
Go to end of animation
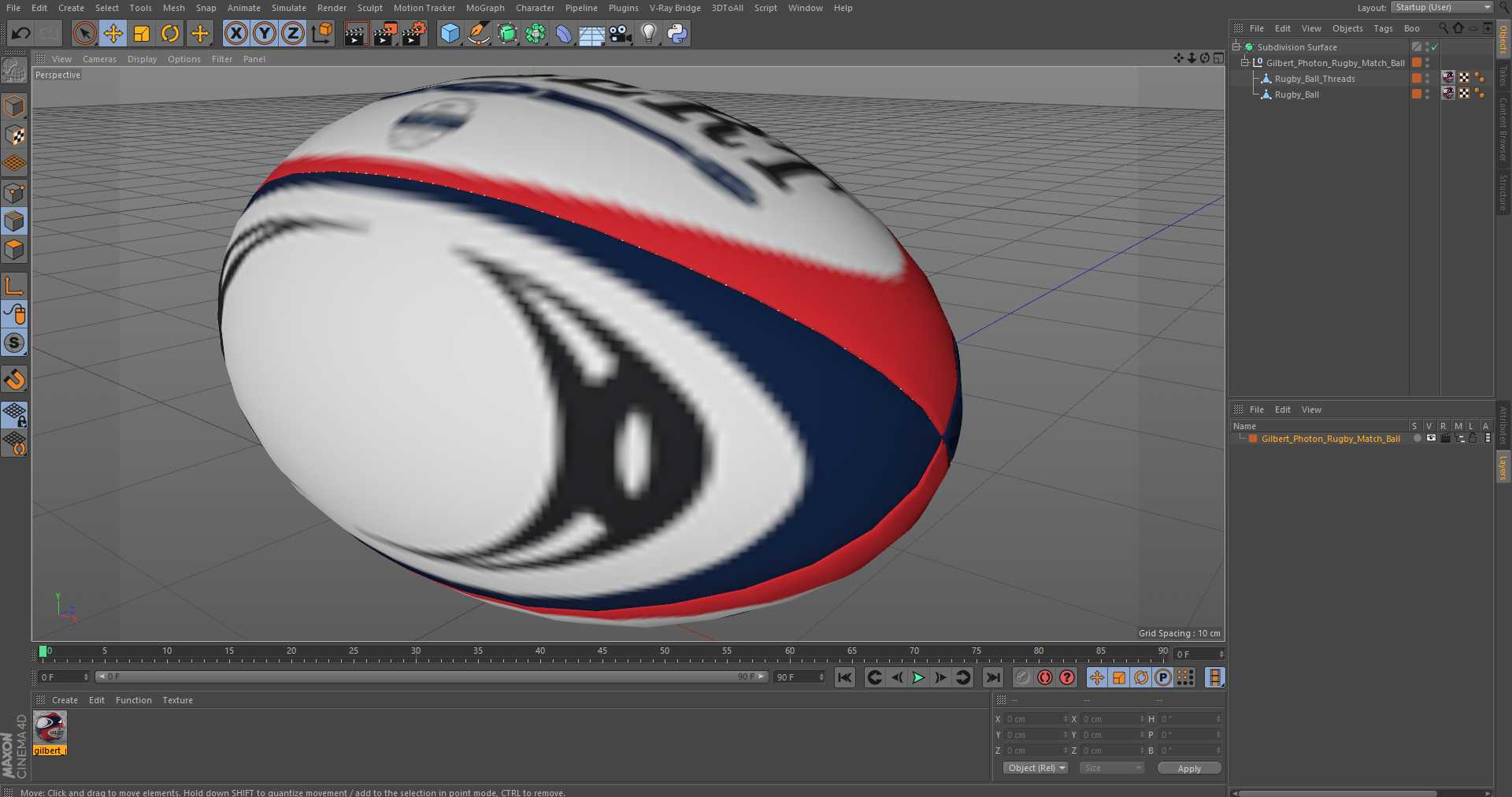(993, 677)
